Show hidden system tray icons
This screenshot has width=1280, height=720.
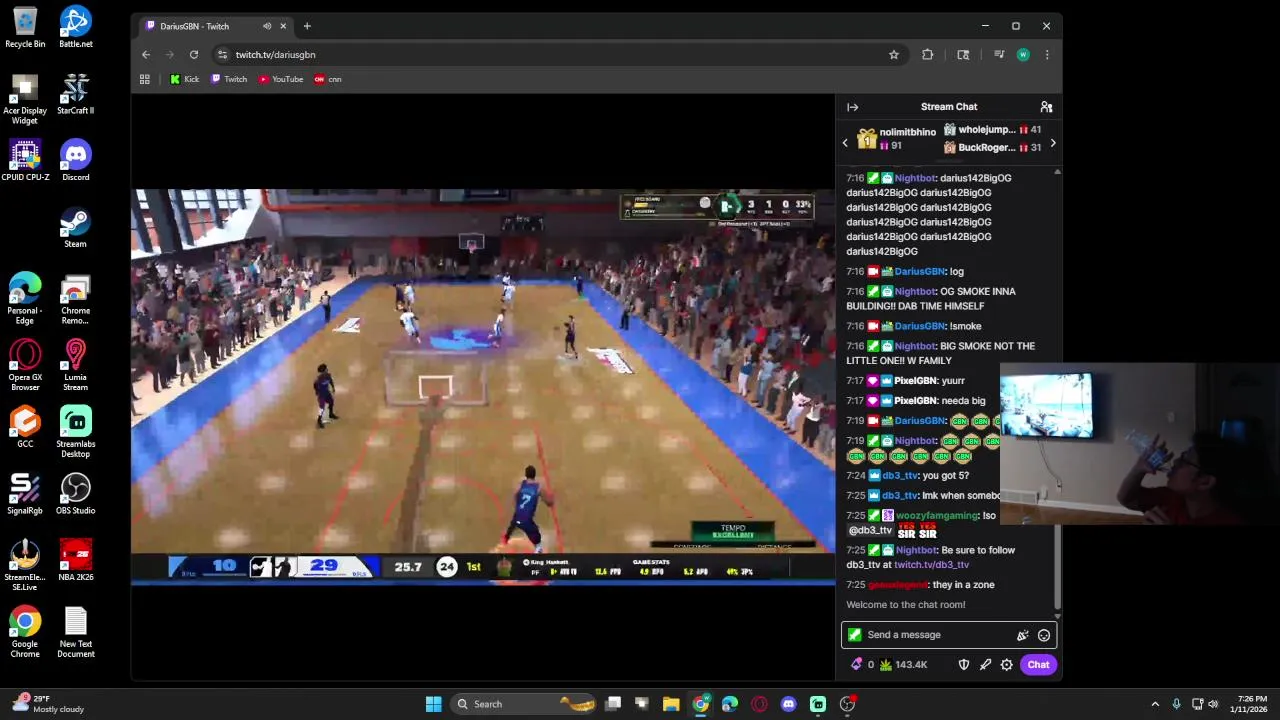pyautogui.click(x=1155, y=704)
